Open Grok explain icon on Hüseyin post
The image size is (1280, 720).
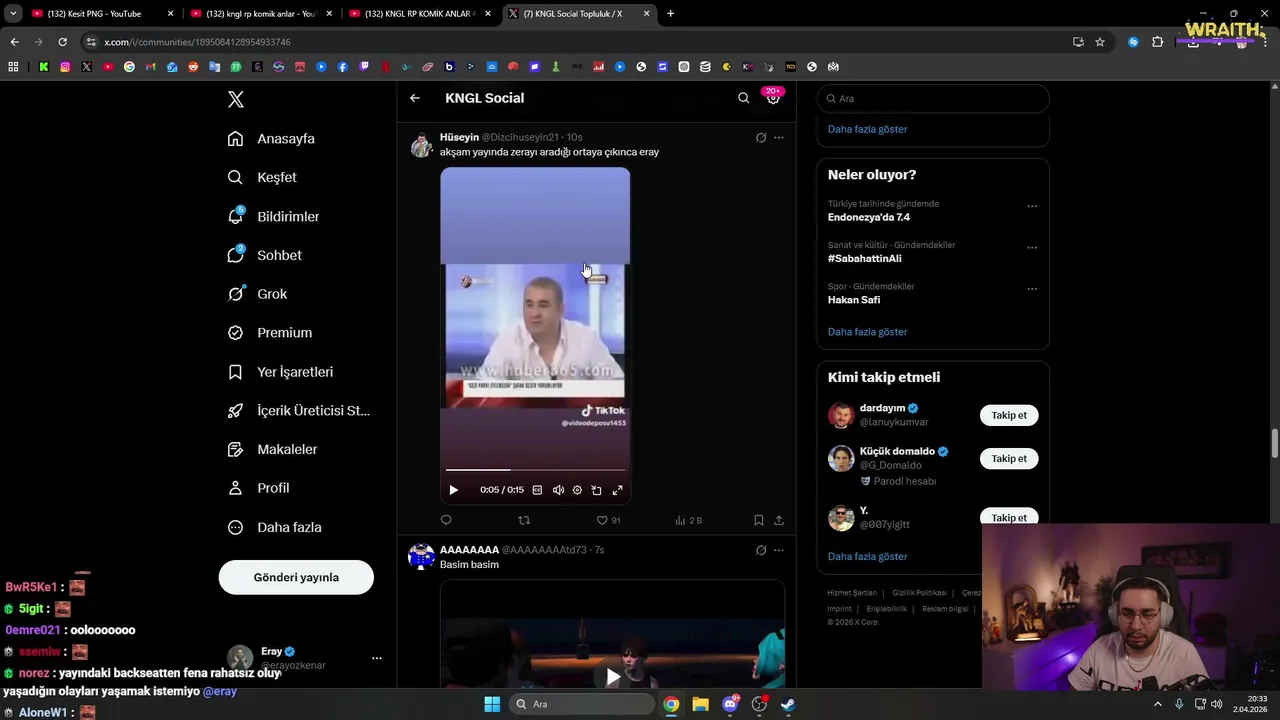pos(761,138)
